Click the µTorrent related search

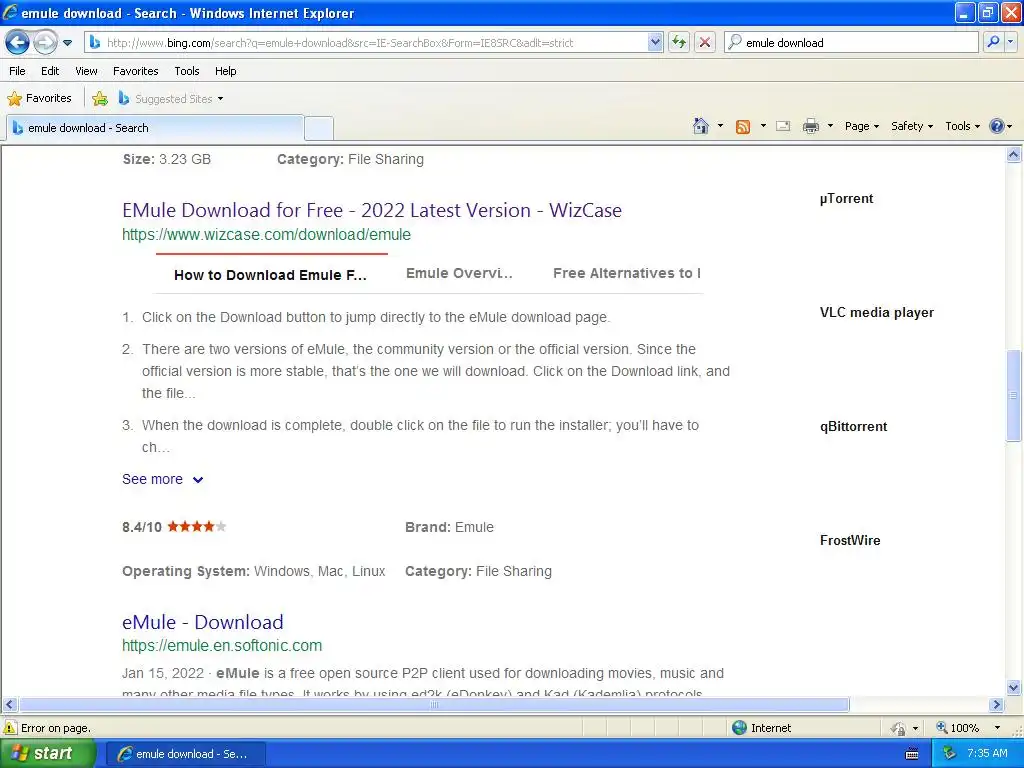[x=846, y=199]
